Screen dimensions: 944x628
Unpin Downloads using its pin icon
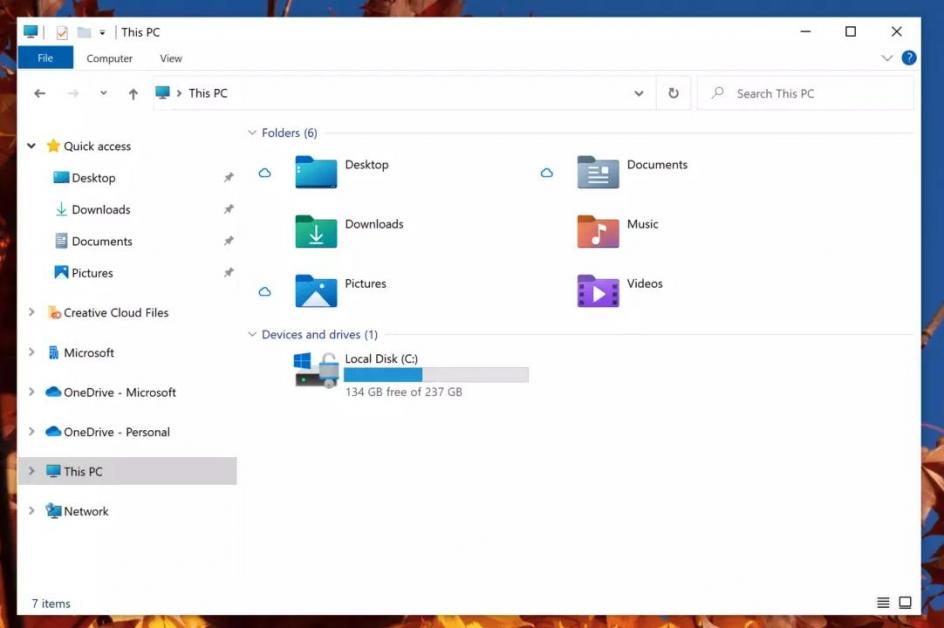(x=228, y=210)
